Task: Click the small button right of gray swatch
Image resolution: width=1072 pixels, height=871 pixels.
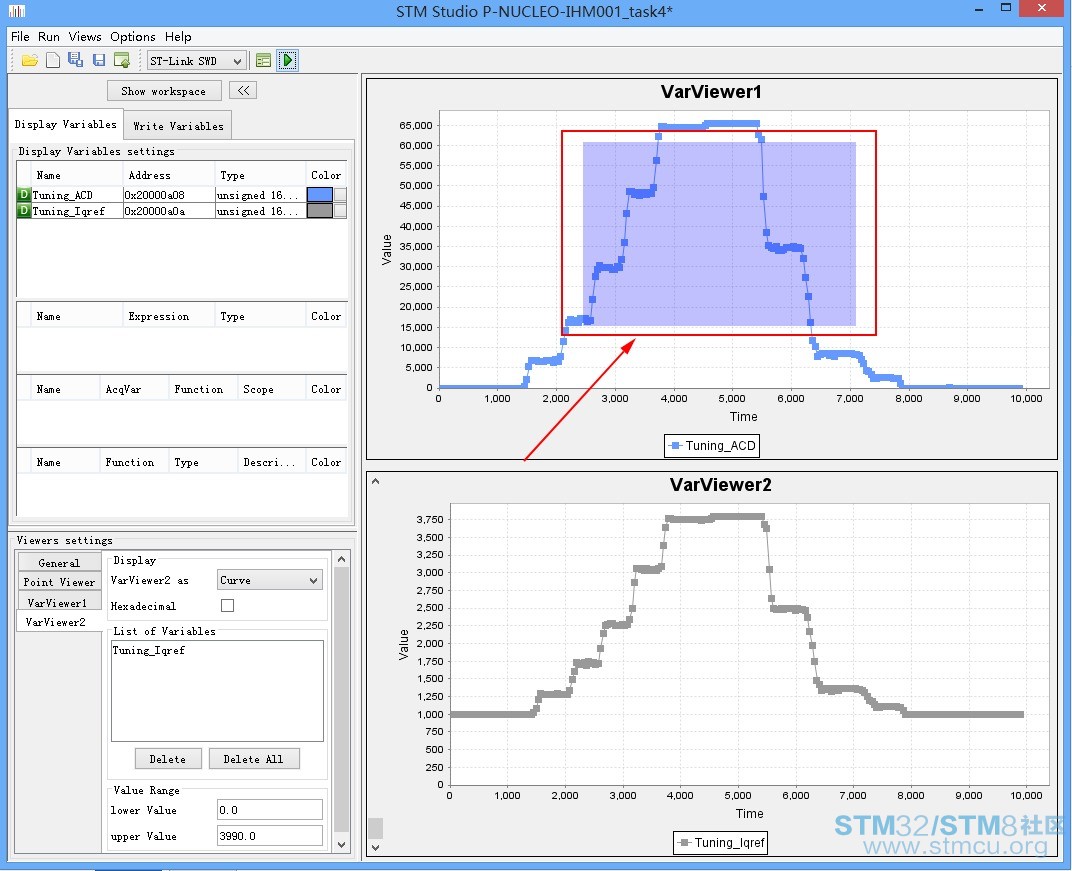Action: point(340,211)
